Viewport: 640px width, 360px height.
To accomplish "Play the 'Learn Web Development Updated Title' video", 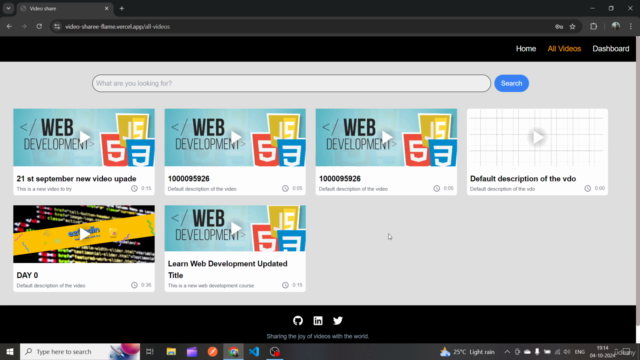I will [235, 228].
